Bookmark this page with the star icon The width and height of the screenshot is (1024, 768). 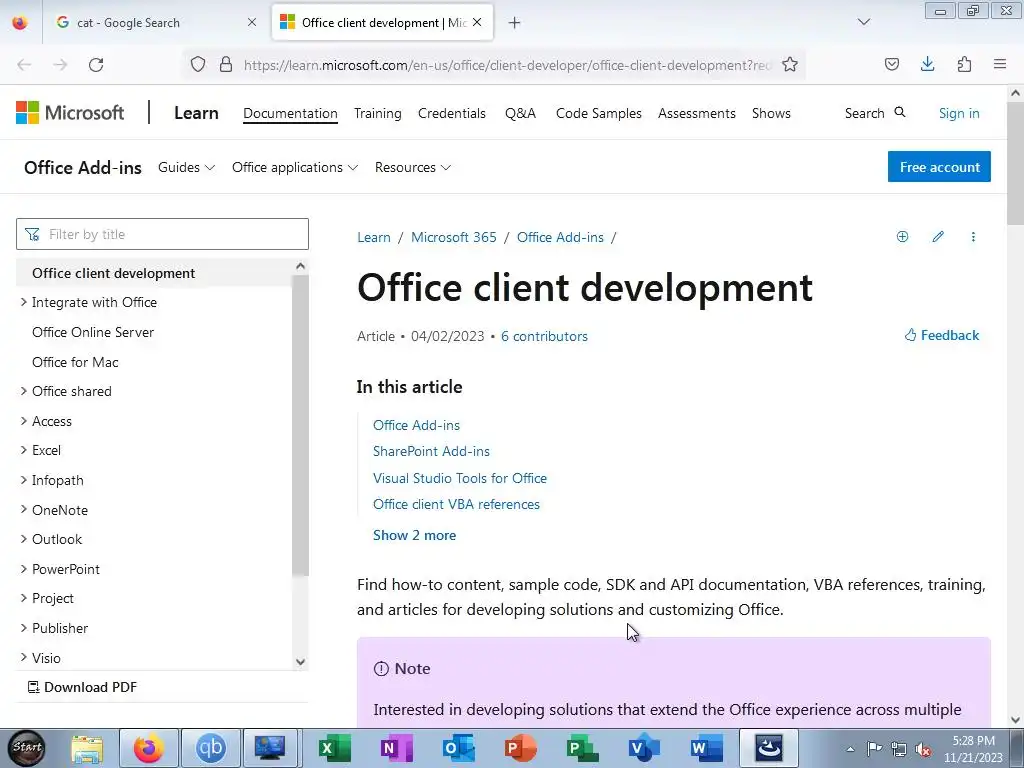[790, 65]
